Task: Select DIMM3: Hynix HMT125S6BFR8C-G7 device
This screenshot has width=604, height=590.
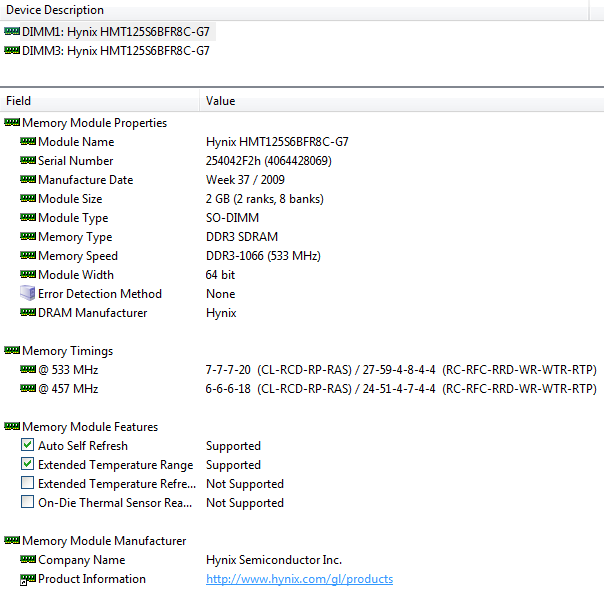Action: [x=116, y=51]
